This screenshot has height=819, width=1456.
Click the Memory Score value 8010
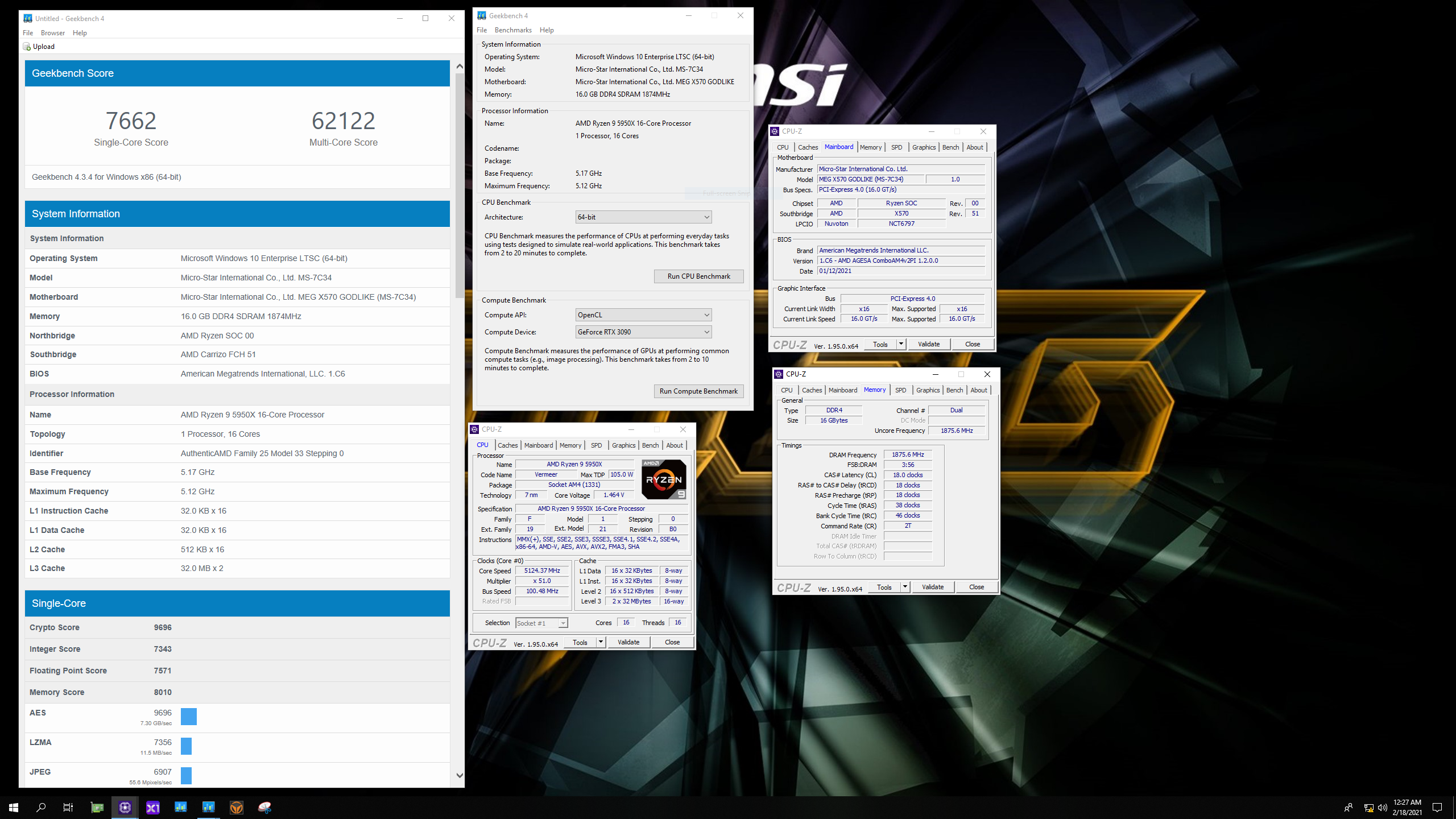(x=163, y=692)
